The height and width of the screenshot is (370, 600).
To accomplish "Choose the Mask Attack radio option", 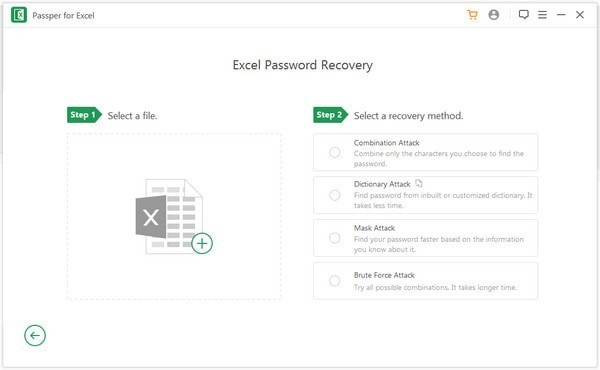I will [334, 238].
